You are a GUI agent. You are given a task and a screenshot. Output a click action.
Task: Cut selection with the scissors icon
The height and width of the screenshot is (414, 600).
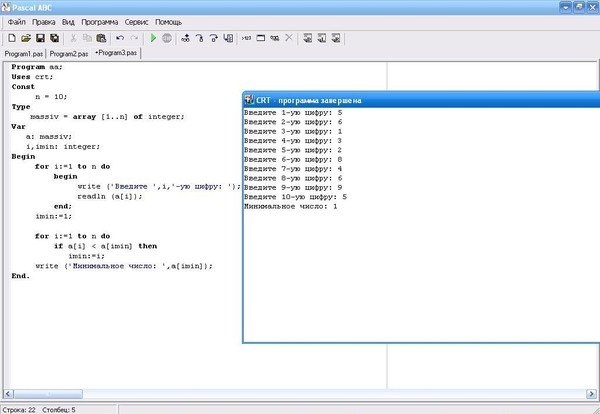pos(73,38)
